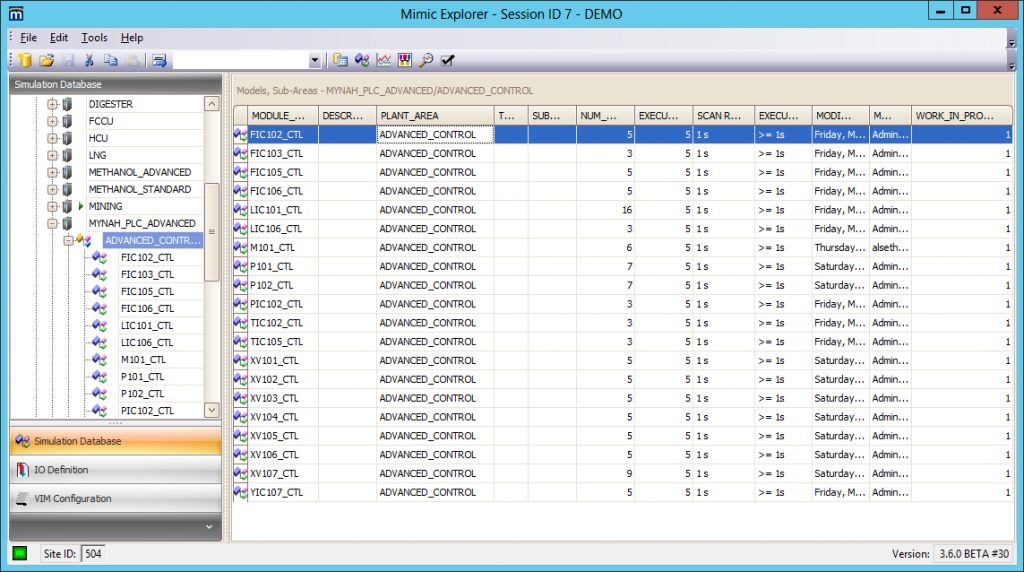Click the tree vertical scrollbar thumb
This screenshot has height=572, width=1024.
(x=212, y=232)
